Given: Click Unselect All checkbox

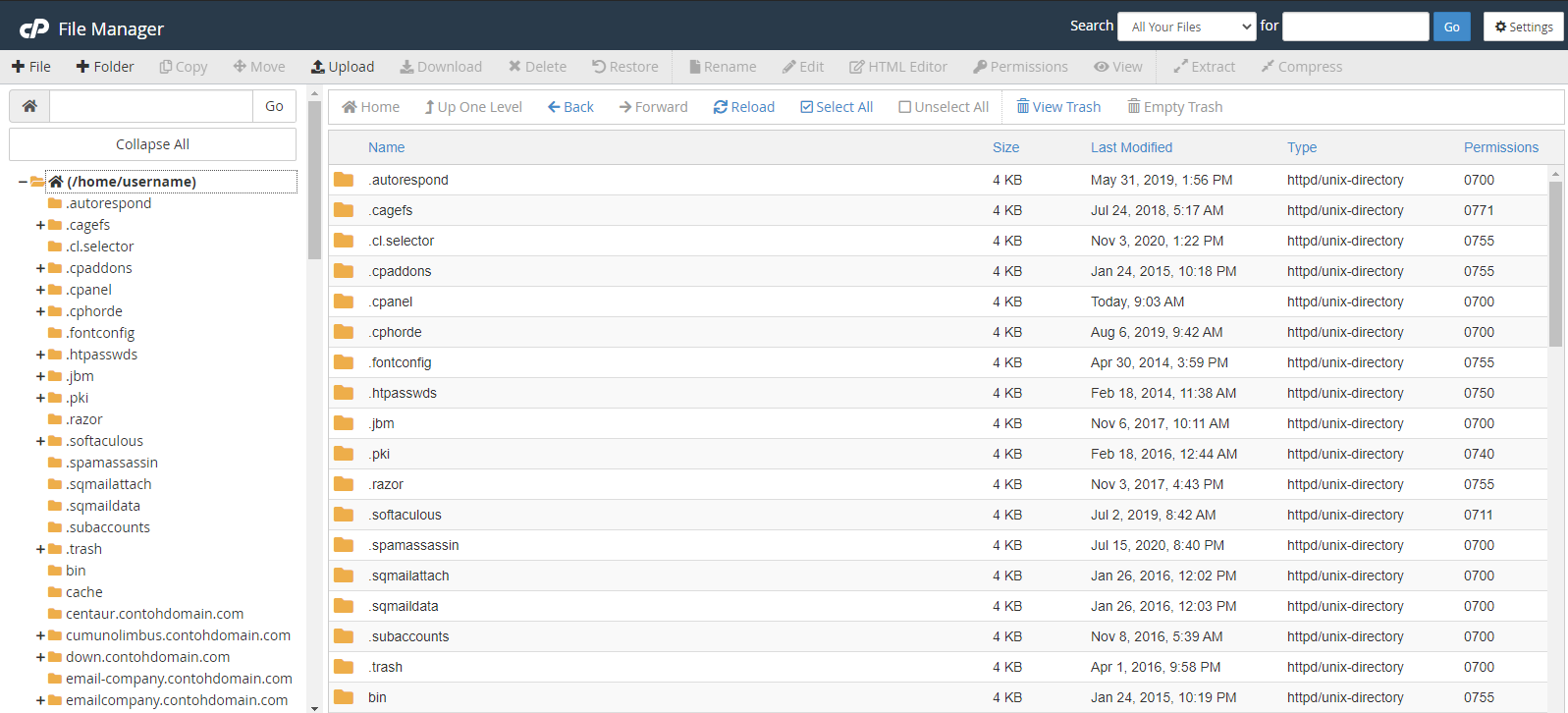Looking at the screenshot, I should pyautogui.click(x=944, y=107).
